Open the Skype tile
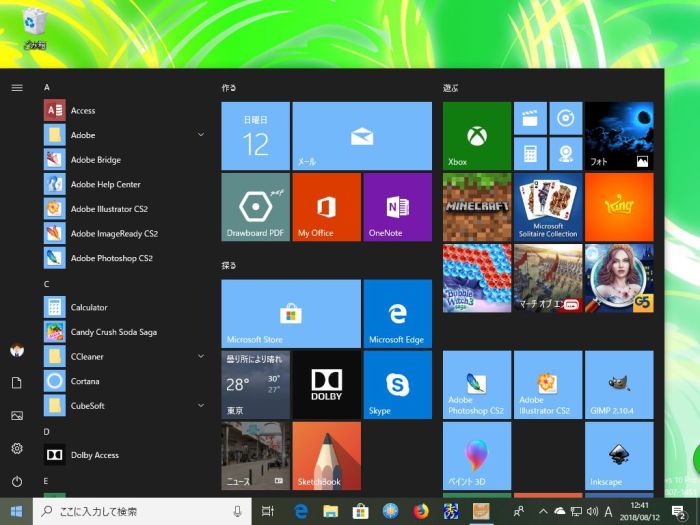Viewport: 700px width, 525px height. coord(397,385)
